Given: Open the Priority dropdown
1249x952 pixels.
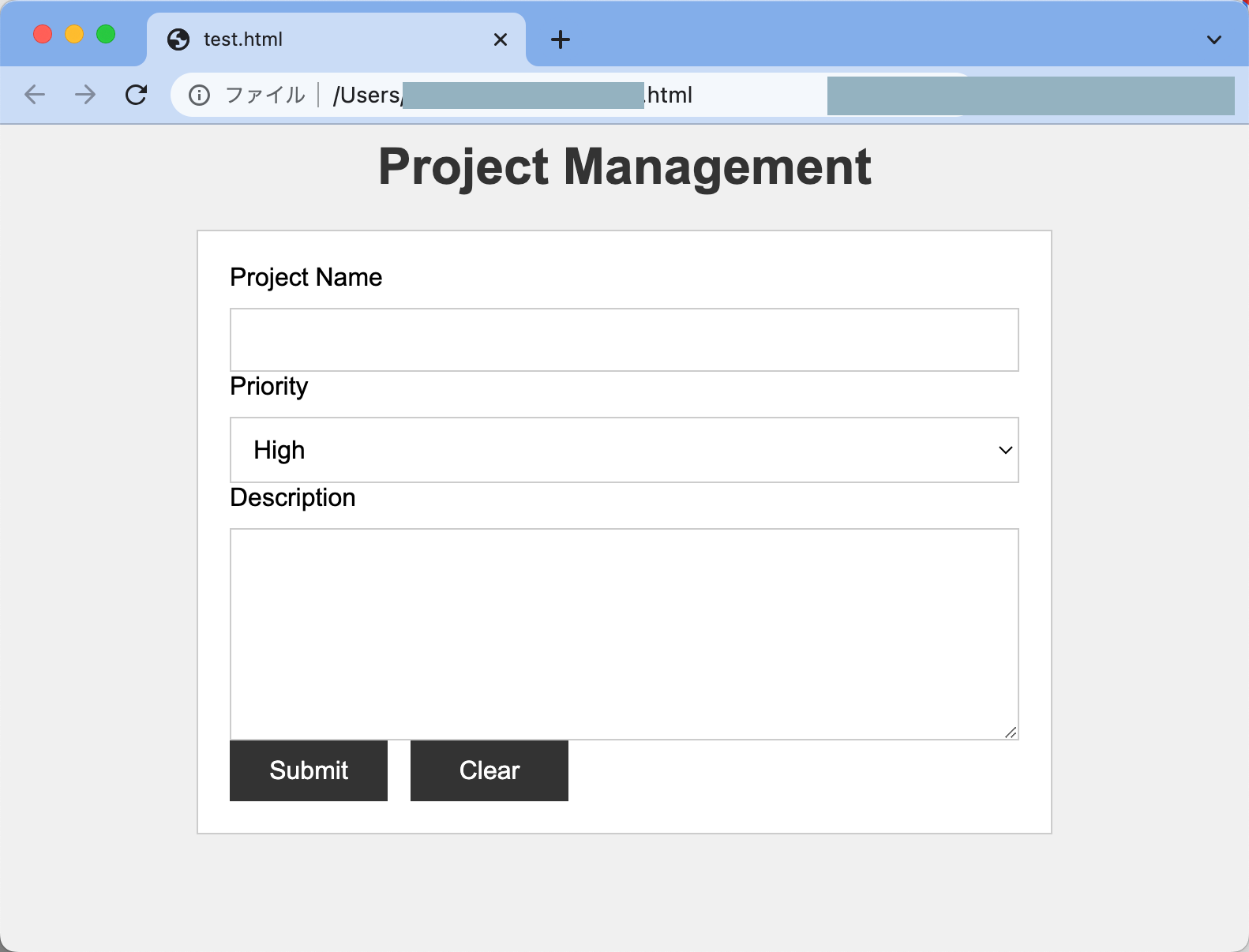Looking at the screenshot, I should (624, 450).
